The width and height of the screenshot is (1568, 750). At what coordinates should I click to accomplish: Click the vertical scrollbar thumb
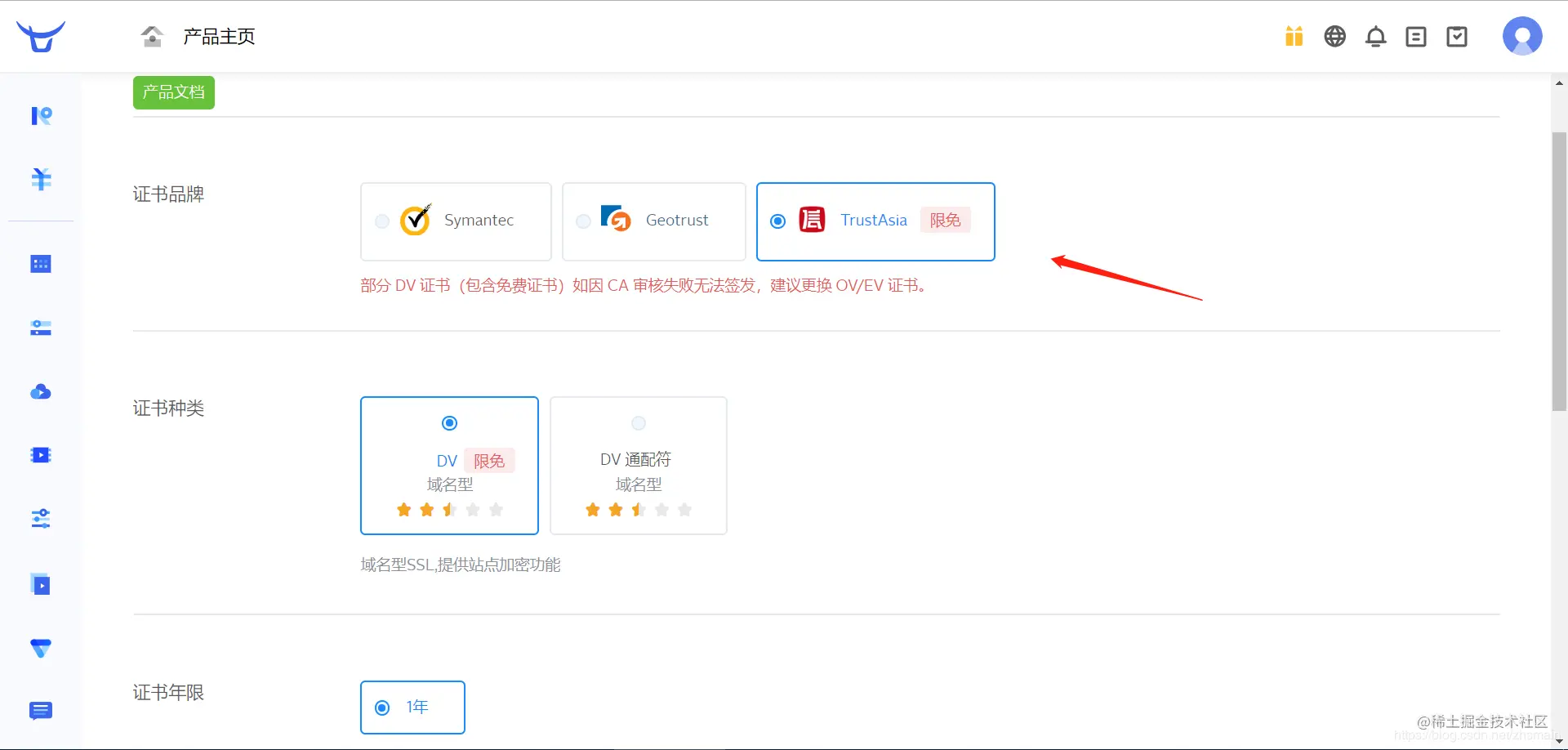point(1560,271)
